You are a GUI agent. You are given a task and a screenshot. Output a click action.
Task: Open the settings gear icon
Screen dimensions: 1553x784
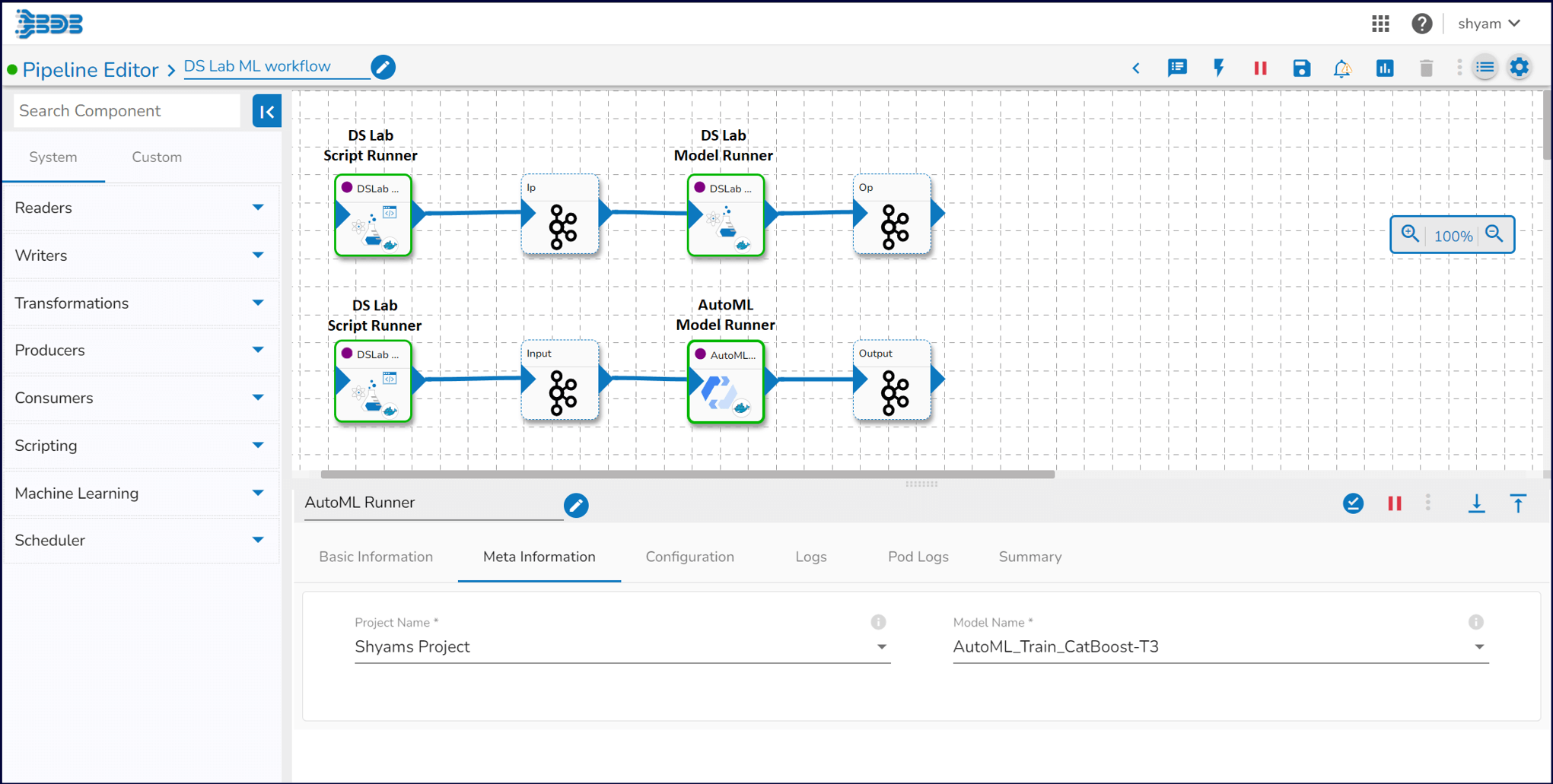click(x=1520, y=67)
